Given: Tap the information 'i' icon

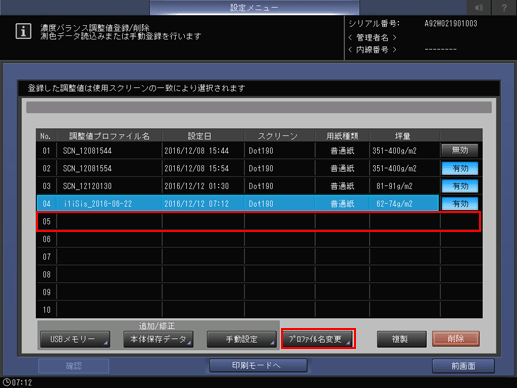Looking at the screenshot, I should coord(23,31).
